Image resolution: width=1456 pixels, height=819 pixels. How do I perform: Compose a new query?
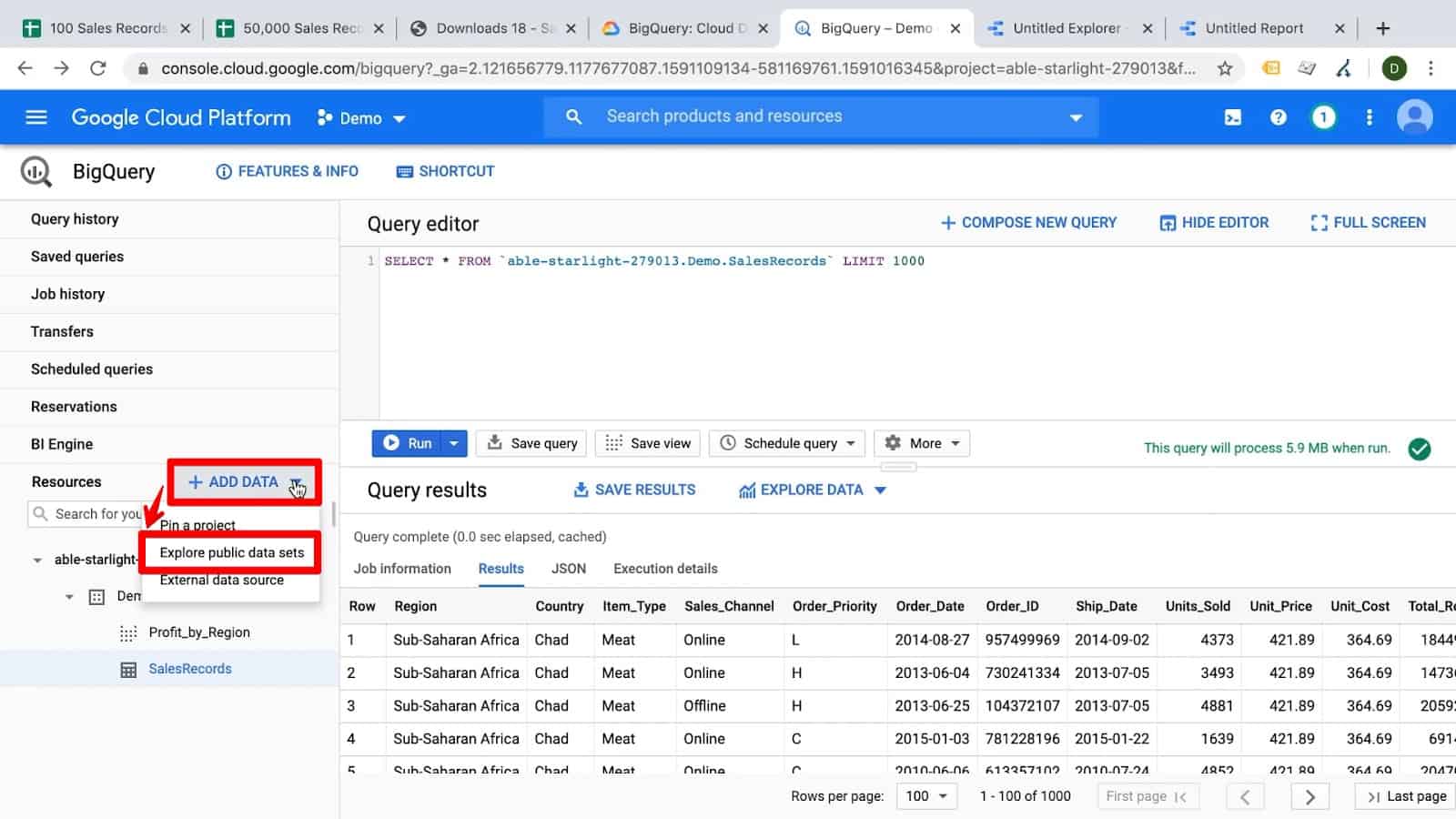[1028, 222]
